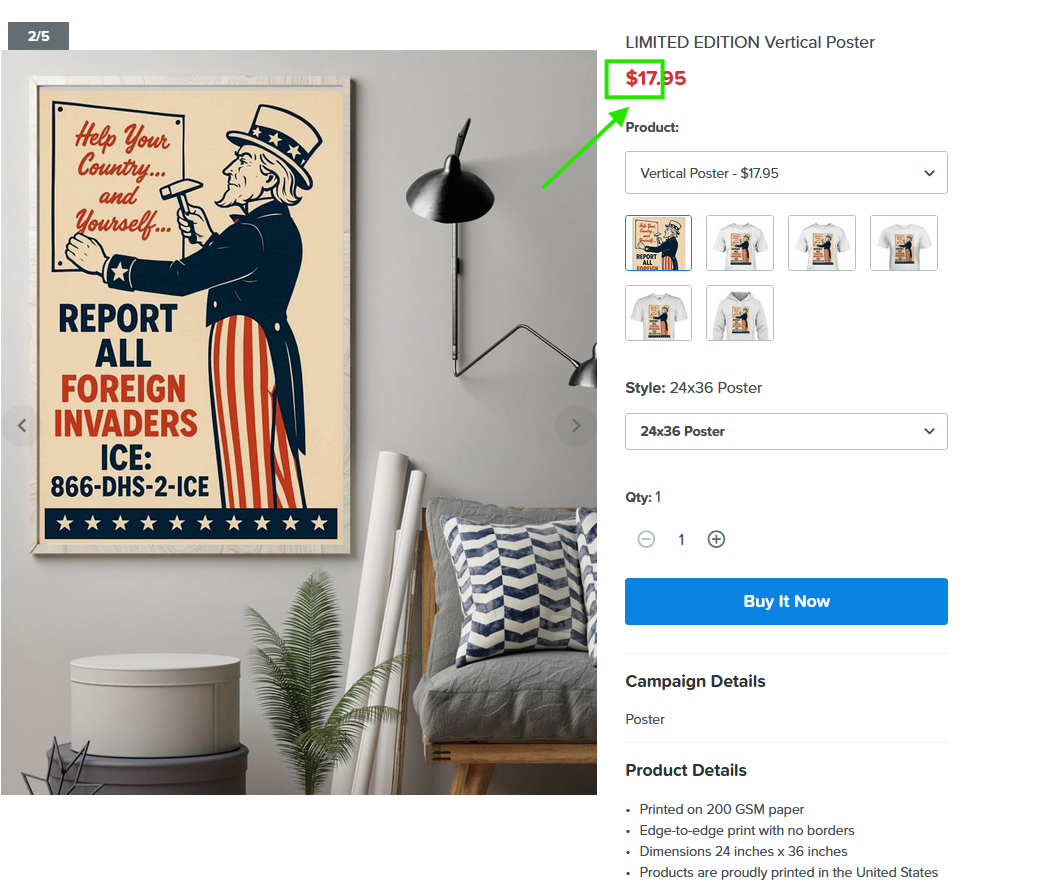Expand the 24x36 Poster style dropdown
The width and height of the screenshot is (1064, 885).
click(x=786, y=432)
